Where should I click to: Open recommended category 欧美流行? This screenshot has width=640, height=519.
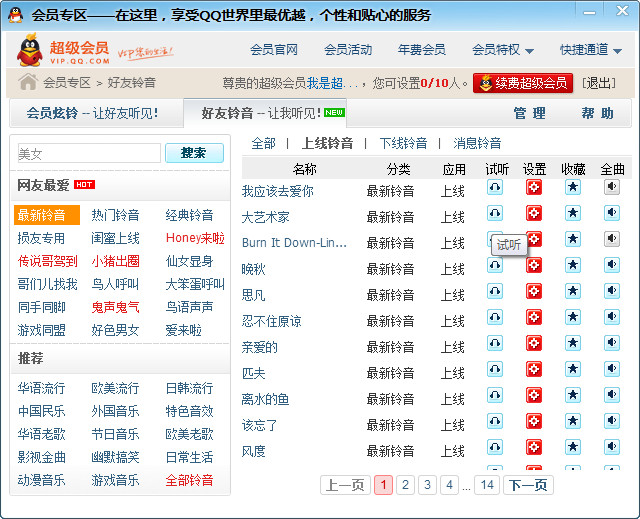pyautogui.click(x=116, y=388)
